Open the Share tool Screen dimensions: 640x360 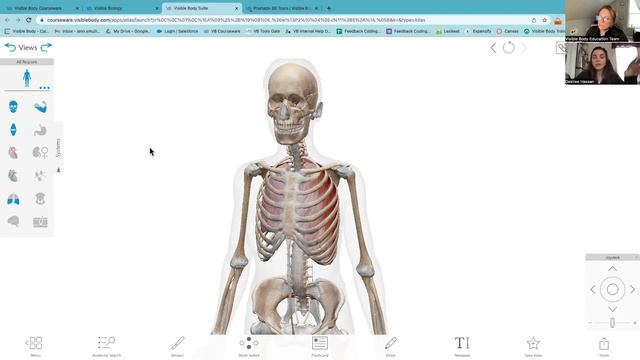point(604,347)
